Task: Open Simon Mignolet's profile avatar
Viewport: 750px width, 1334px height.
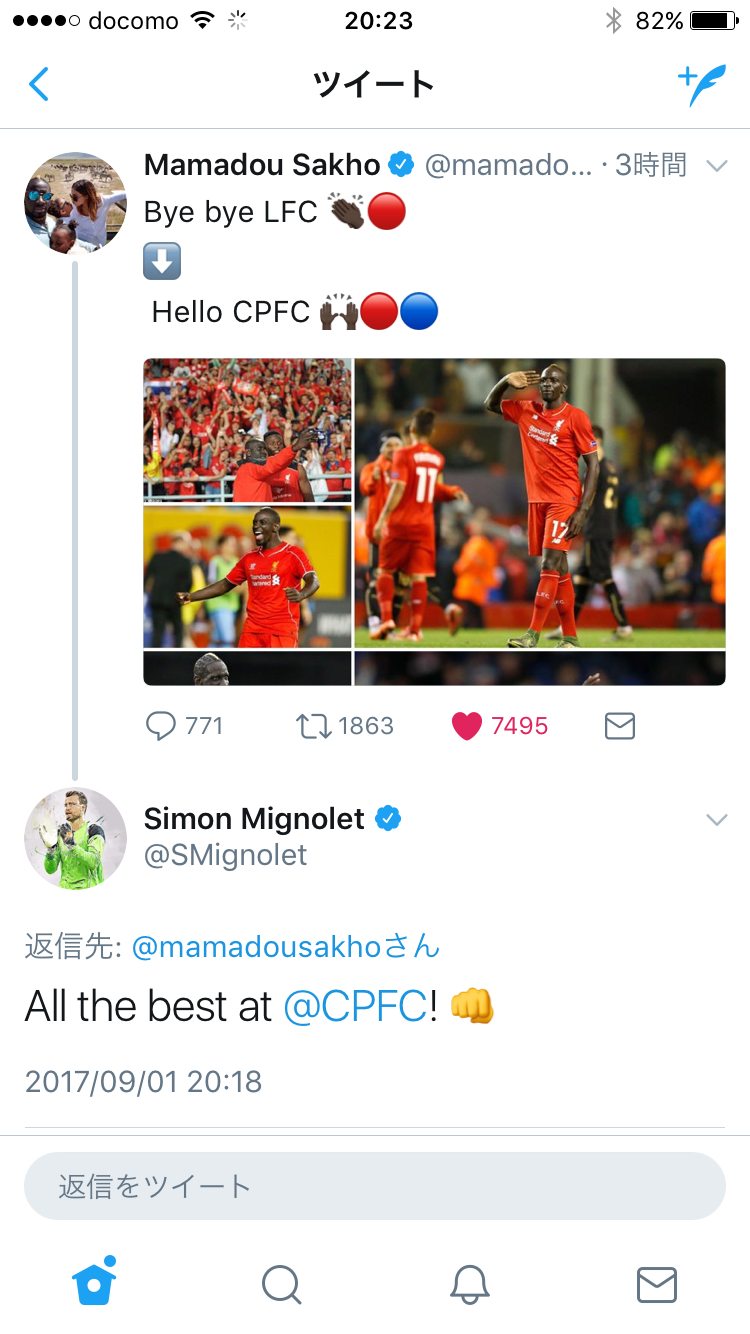Action: point(75,838)
